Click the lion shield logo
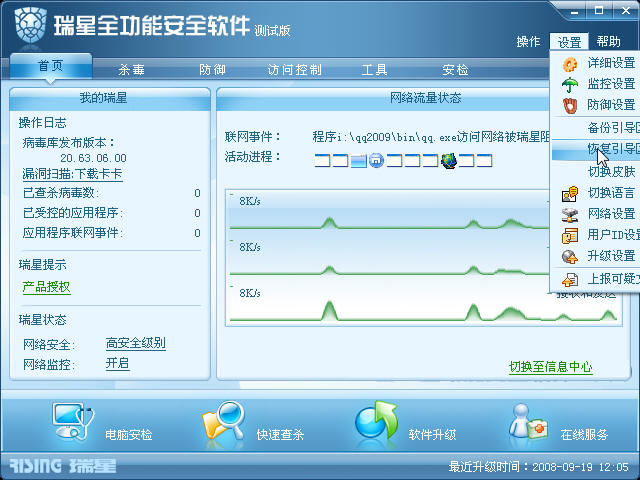The height and width of the screenshot is (480, 640). [31, 25]
